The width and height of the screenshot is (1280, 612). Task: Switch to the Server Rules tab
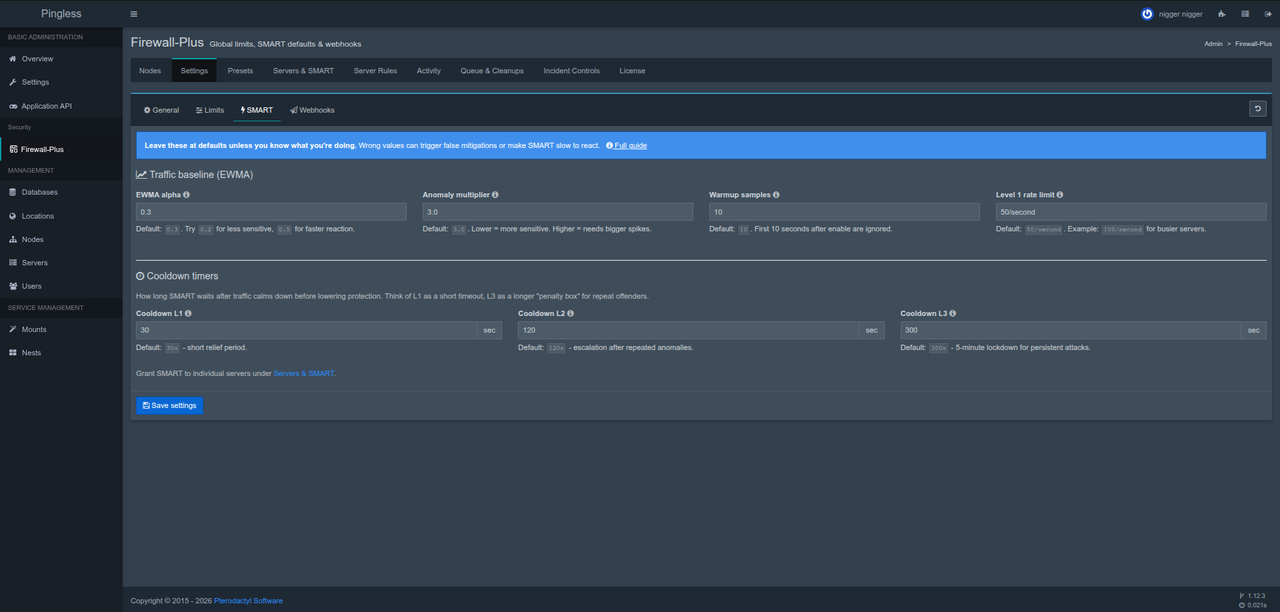click(375, 71)
